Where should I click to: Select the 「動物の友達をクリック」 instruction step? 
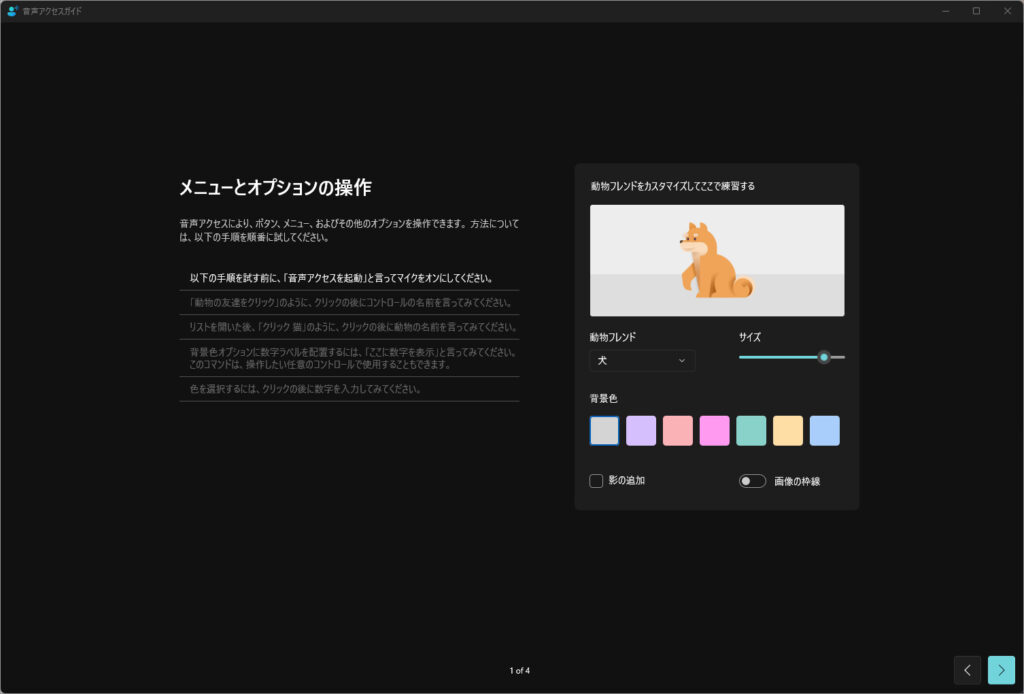(350, 303)
